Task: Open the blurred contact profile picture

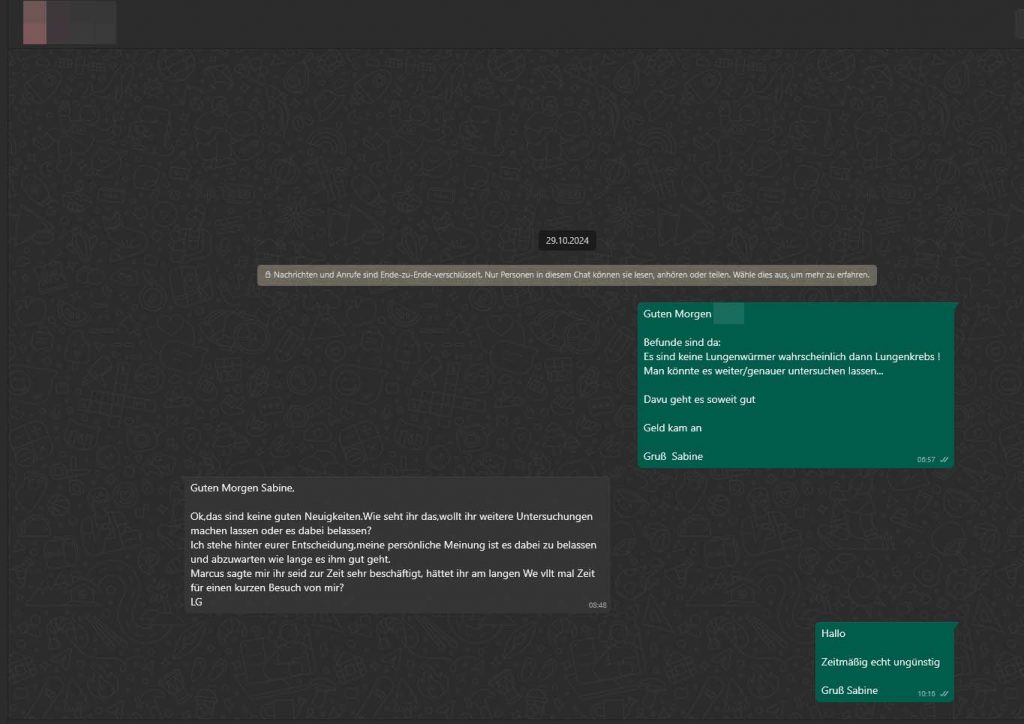Action: click(x=35, y=22)
